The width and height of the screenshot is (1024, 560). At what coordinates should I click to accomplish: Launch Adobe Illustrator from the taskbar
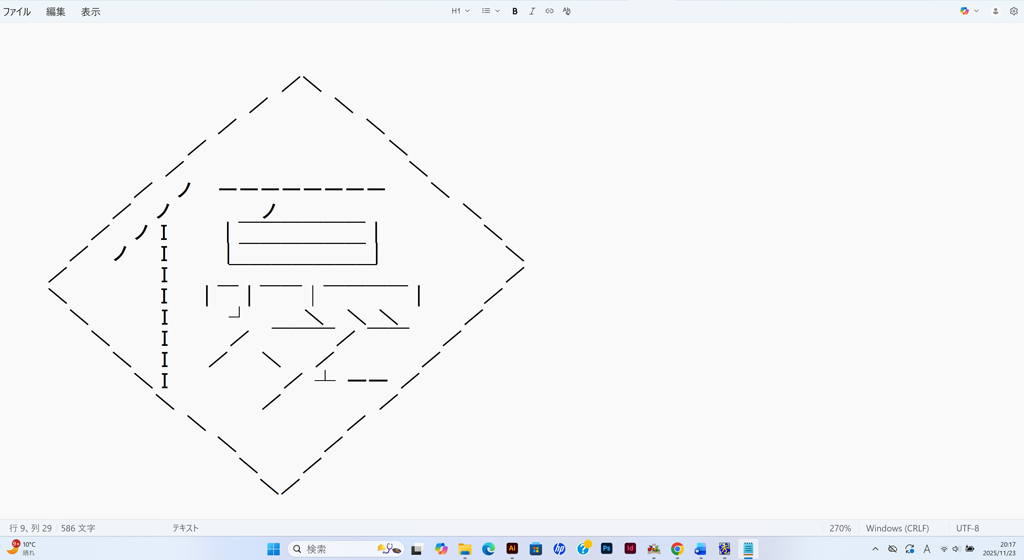coord(512,549)
